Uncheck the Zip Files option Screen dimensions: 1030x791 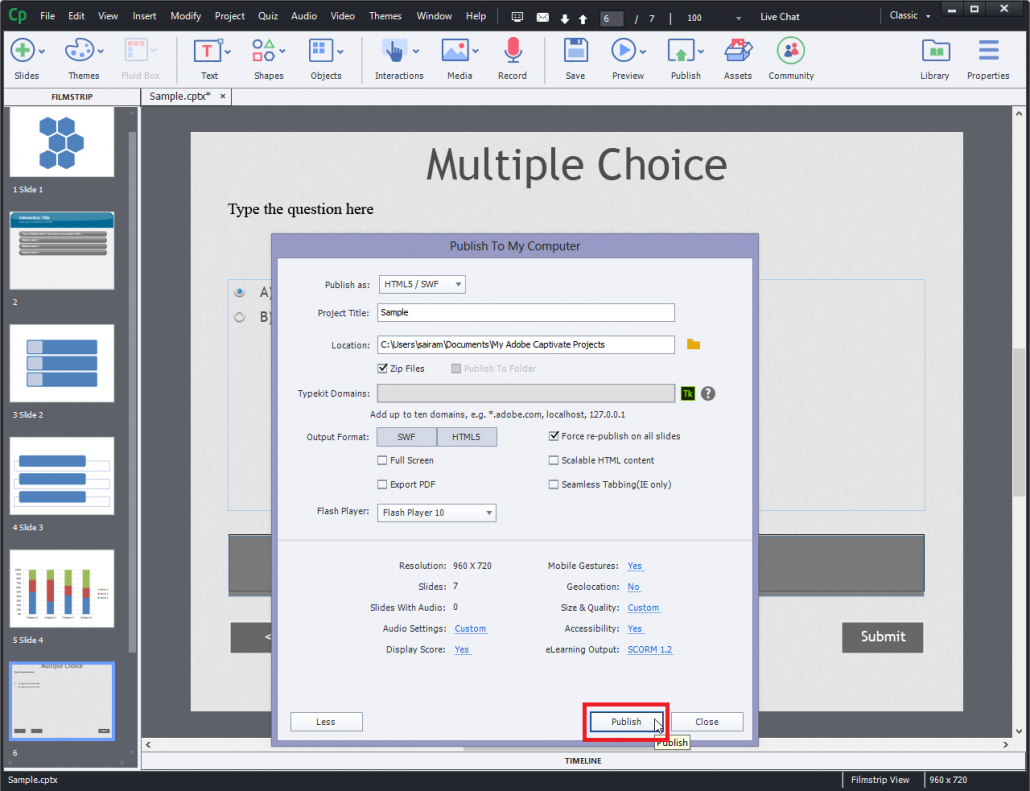tap(382, 368)
